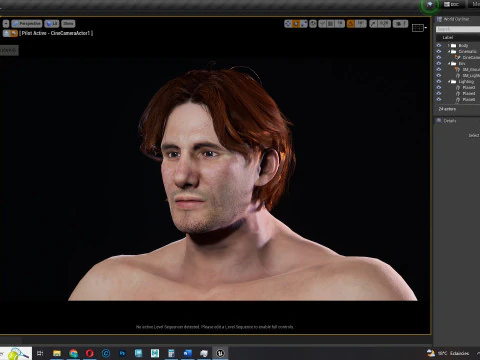Open the viewport layout maximize button

[x=419, y=28]
